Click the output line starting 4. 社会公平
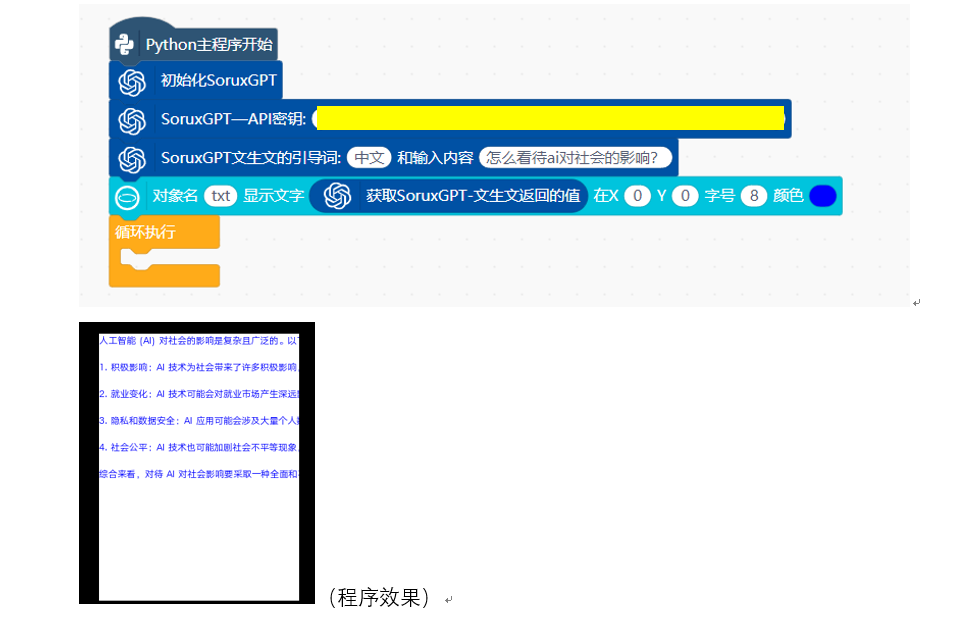The height and width of the screenshot is (619, 966). 199,447
